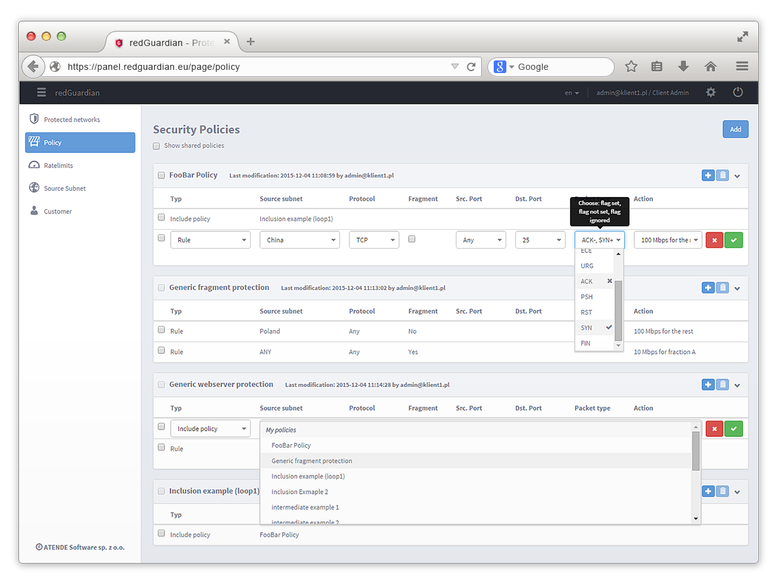
Task: Collapse Generic webserver protection with chevron
Action: pyautogui.click(x=738, y=384)
